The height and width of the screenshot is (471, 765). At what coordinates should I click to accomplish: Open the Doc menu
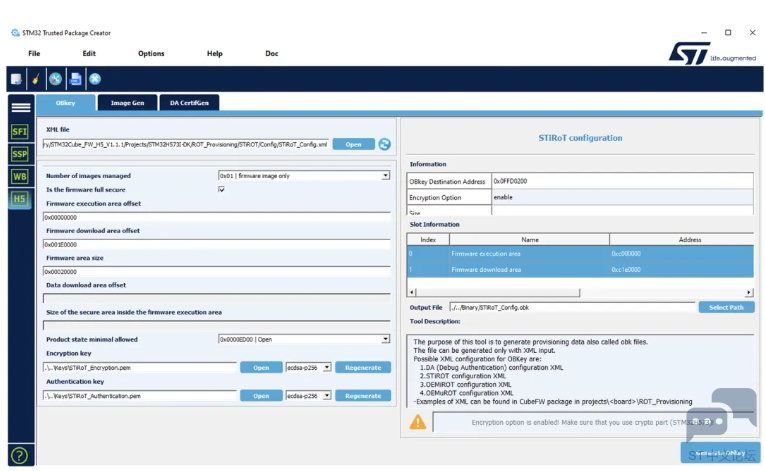click(x=272, y=54)
